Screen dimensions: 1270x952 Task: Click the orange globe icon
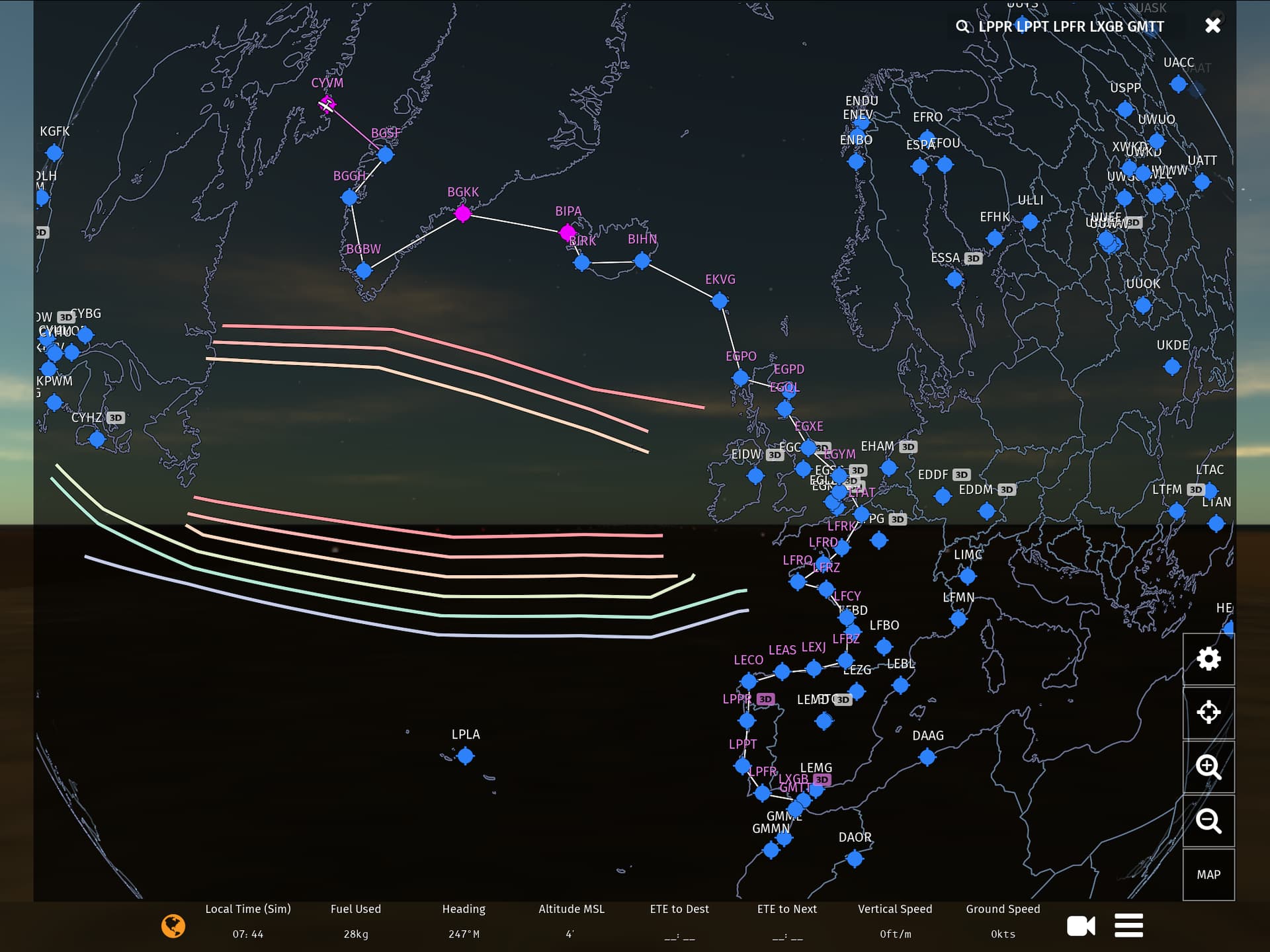(x=173, y=926)
